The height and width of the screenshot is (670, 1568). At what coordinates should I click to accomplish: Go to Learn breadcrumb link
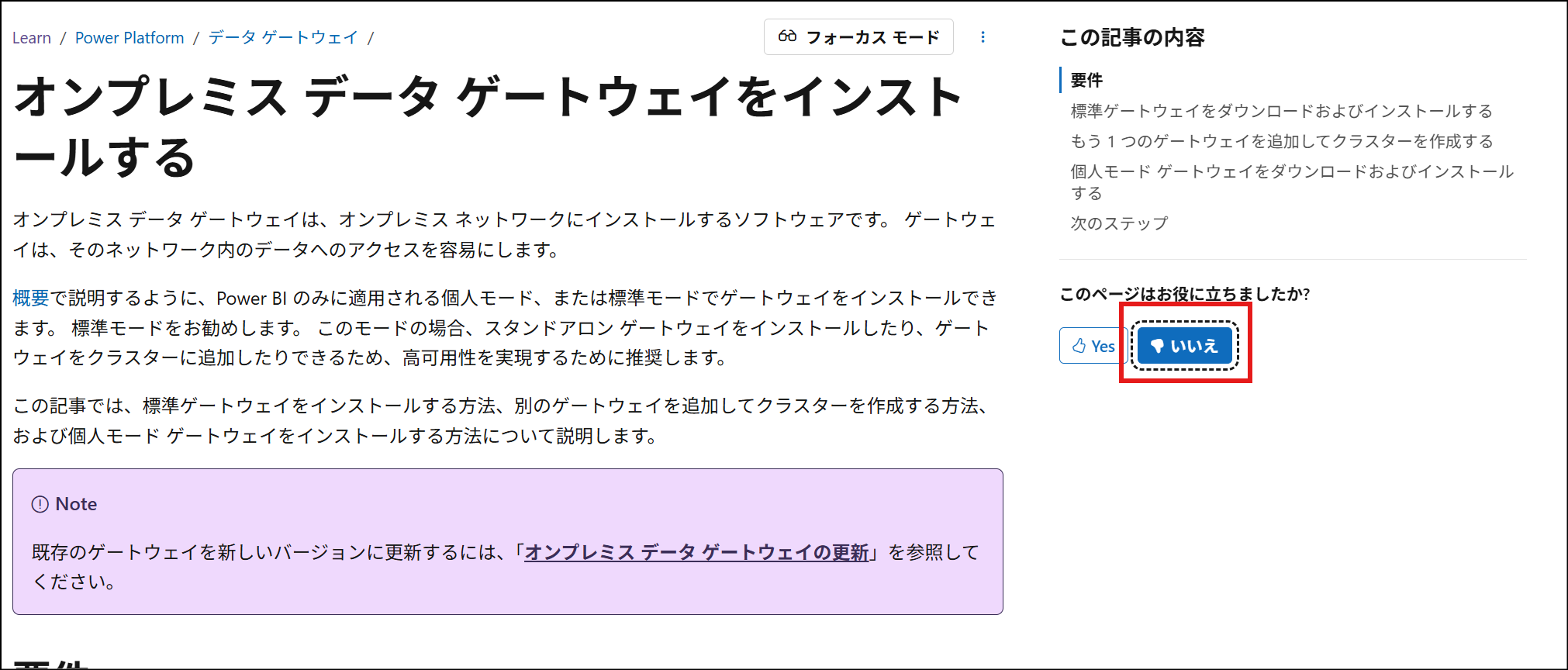32,38
